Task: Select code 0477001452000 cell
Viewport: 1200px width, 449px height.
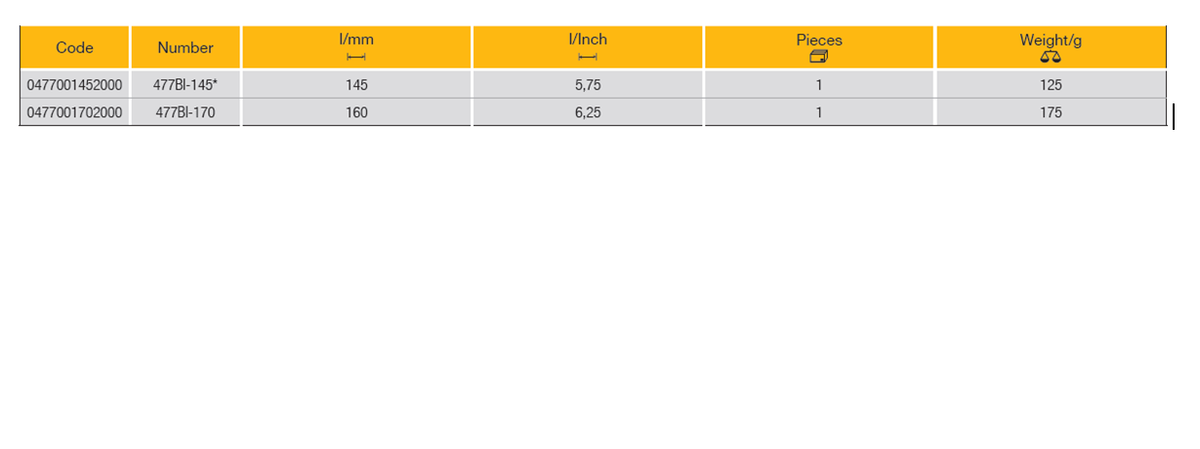Action: (75, 86)
